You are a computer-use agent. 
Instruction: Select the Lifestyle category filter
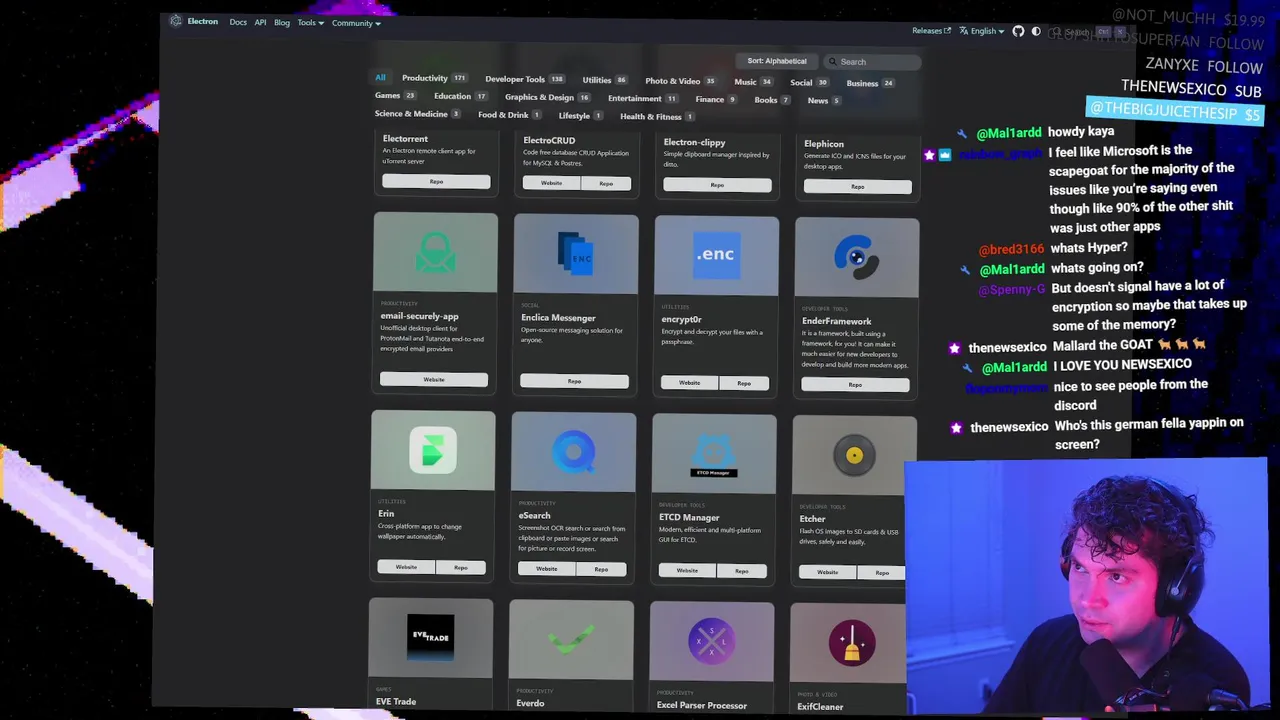tap(580, 116)
